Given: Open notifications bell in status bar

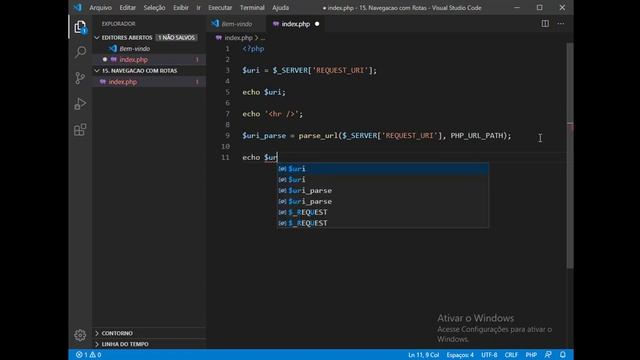Looking at the screenshot, I should point(563,355).
